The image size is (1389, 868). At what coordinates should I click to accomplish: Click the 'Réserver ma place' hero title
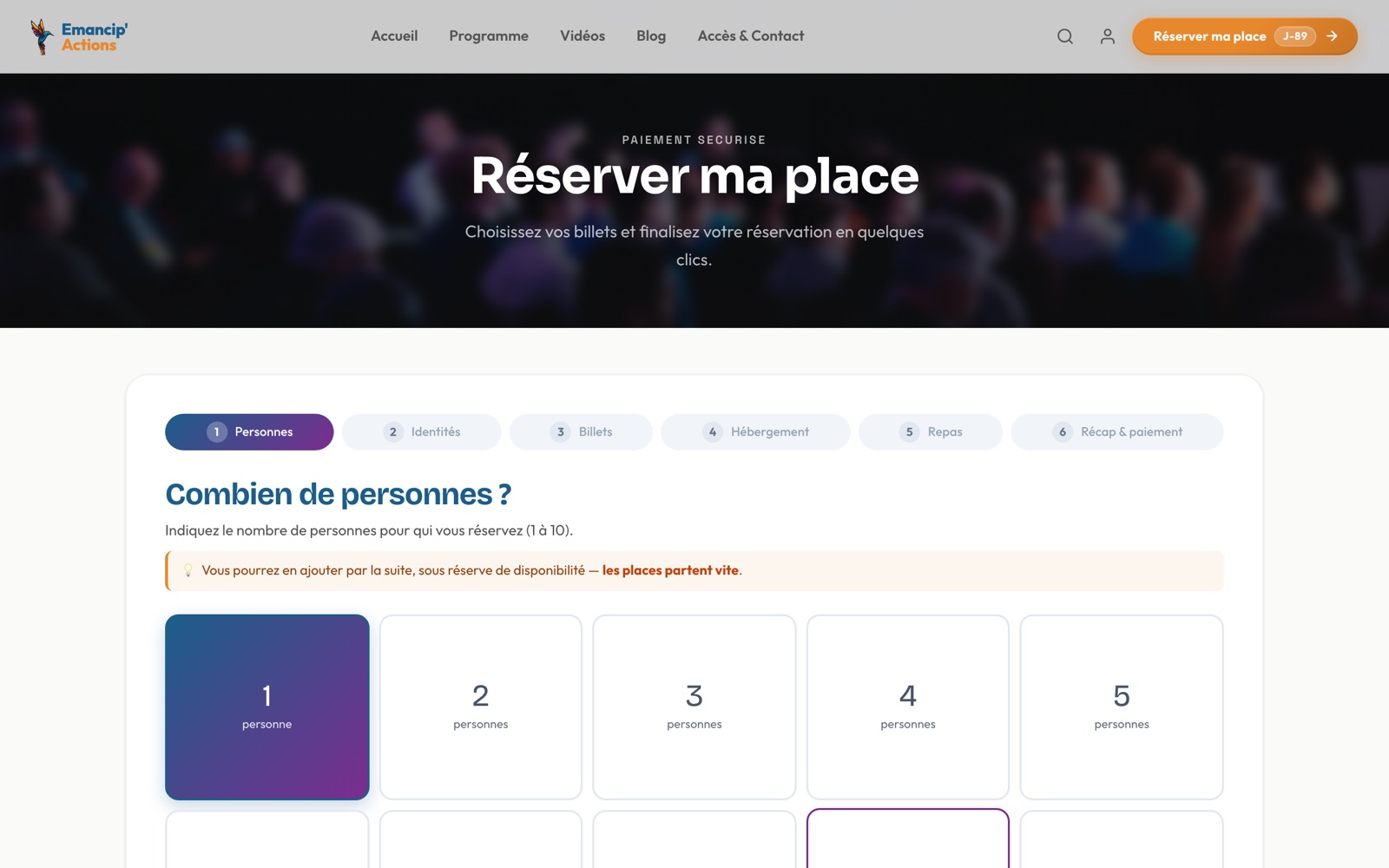tap(694, 175)
